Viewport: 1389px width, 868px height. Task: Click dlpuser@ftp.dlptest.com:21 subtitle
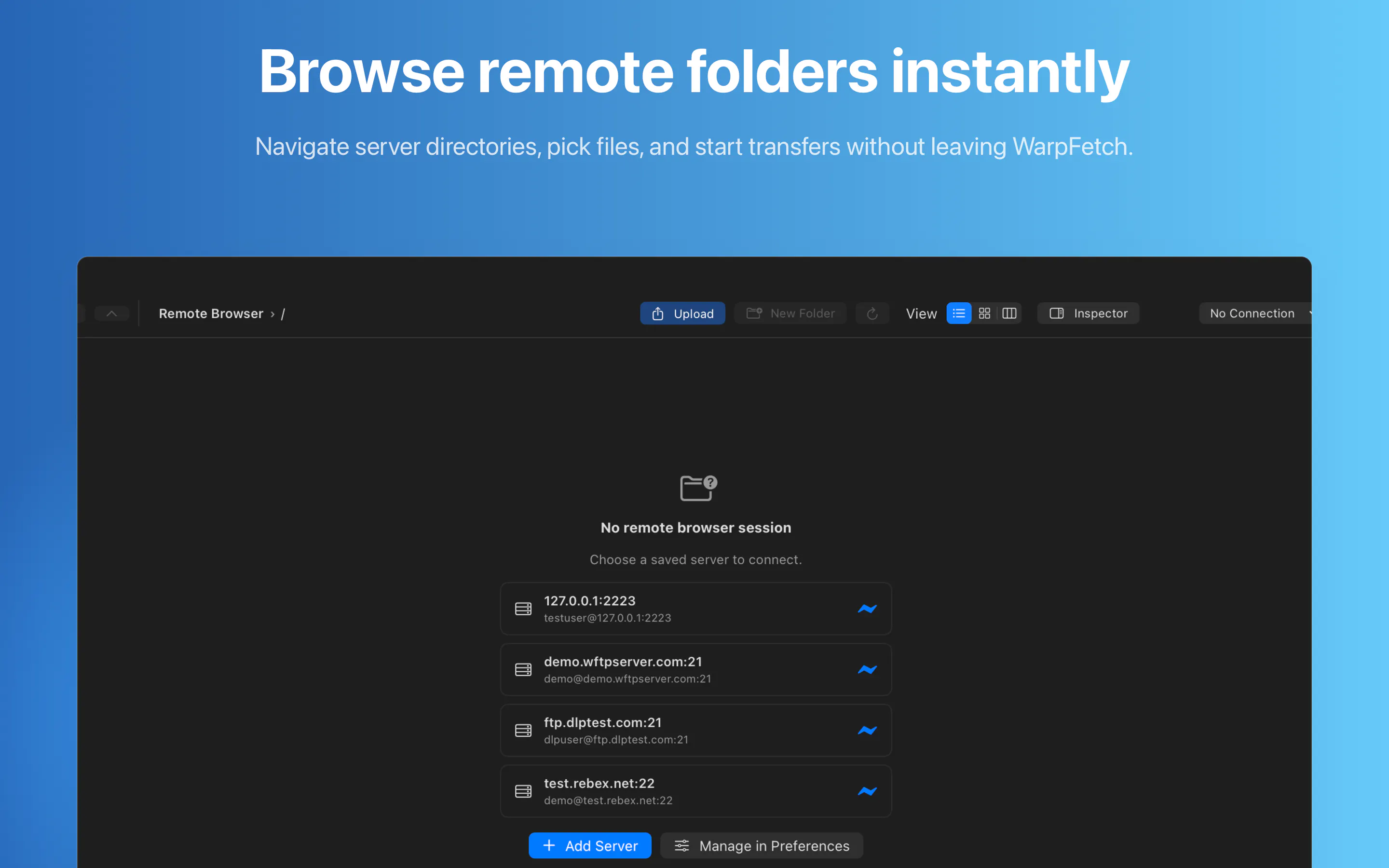pyautogui.click(x=616, y=739)
